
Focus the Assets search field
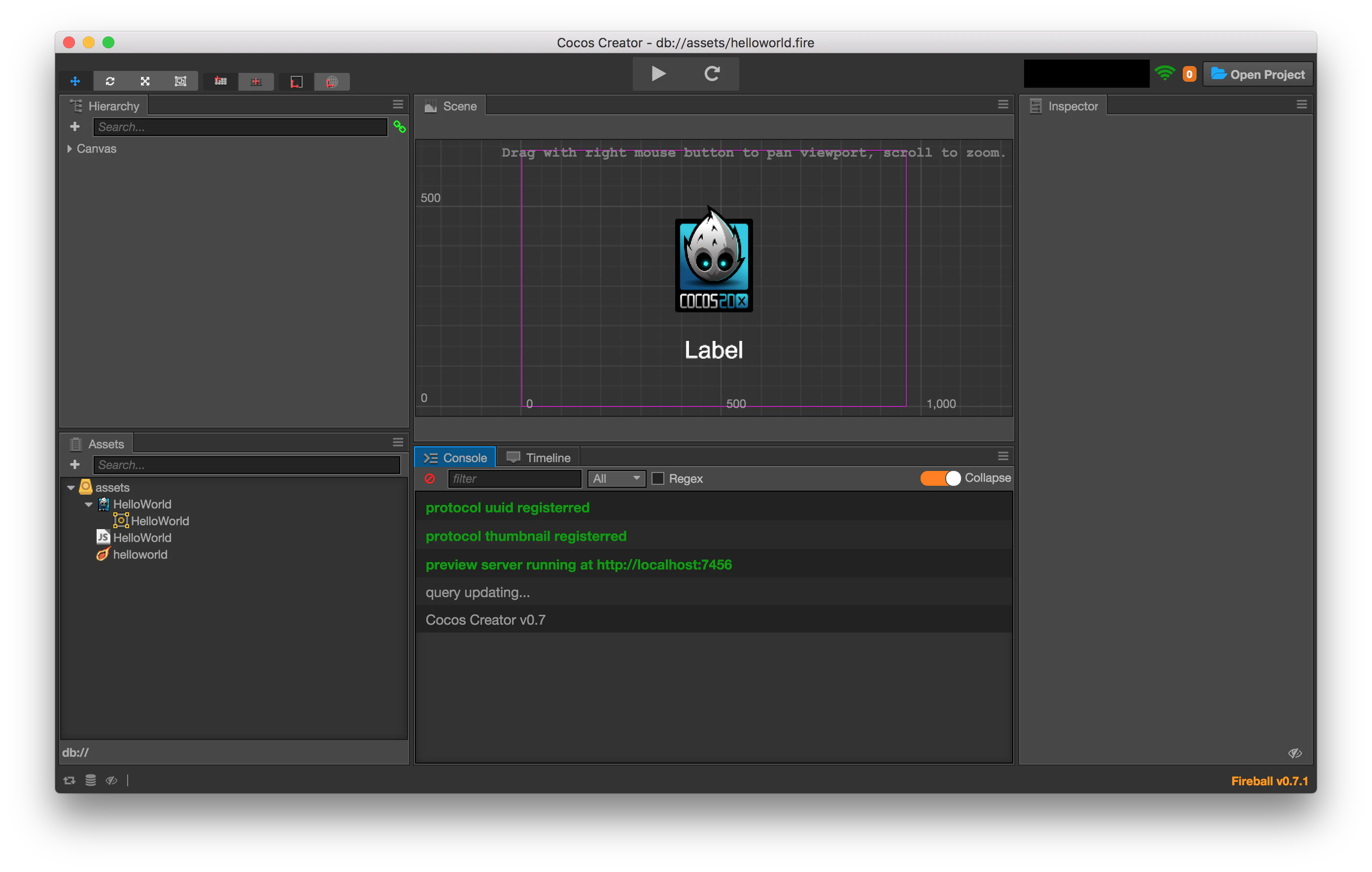pyautogui.click(x=247, y=465)
